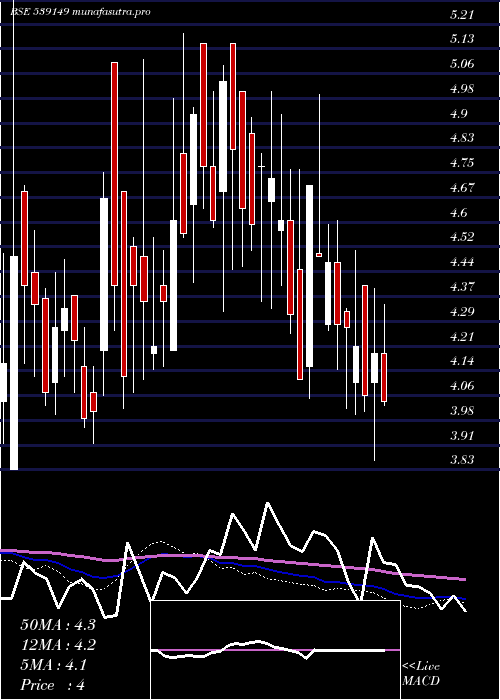Viewport: 500px width, 700px height.
Task: Click the 4.75 price axis label
Action: pyautogui.click(x=461, y=163)
